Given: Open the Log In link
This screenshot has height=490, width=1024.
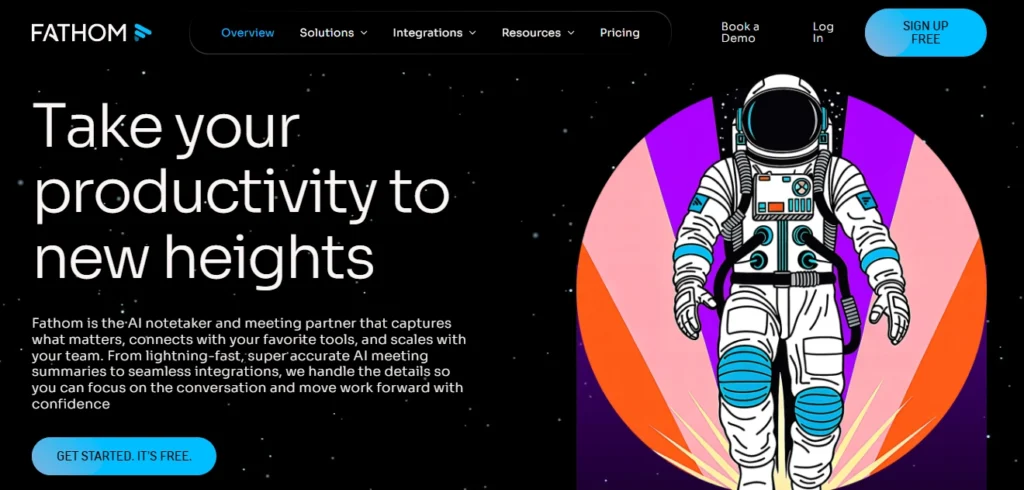Looking at the screenshot, I should 823,32.
